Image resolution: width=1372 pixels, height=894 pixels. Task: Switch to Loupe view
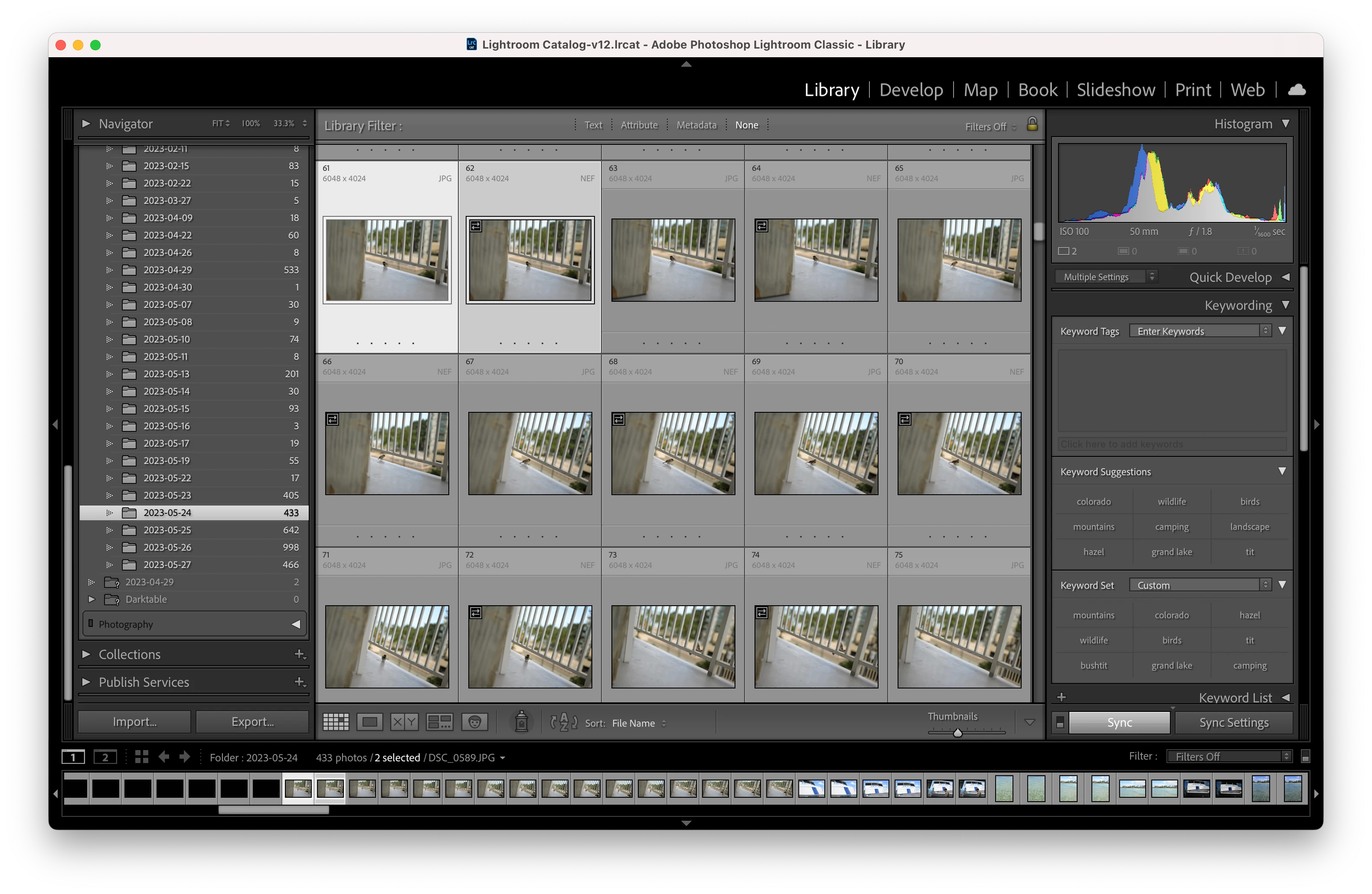pos(369,721)
